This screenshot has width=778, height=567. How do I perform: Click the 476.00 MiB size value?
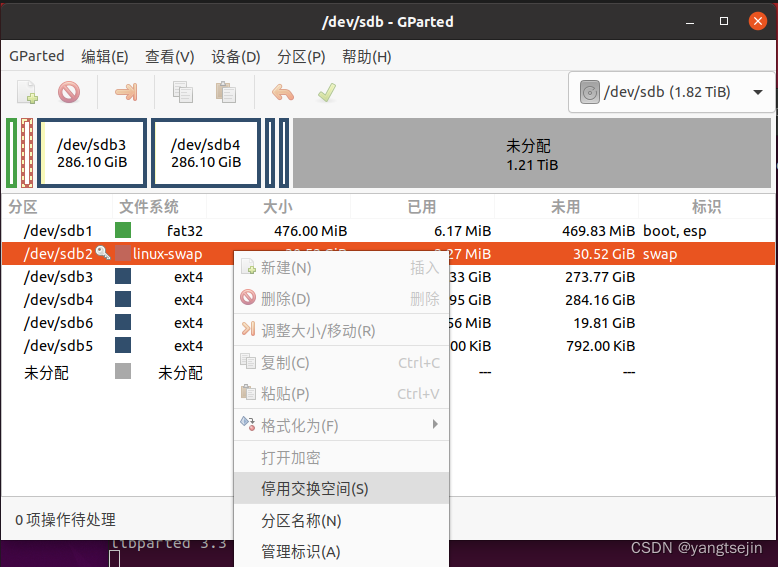[311, 231]
